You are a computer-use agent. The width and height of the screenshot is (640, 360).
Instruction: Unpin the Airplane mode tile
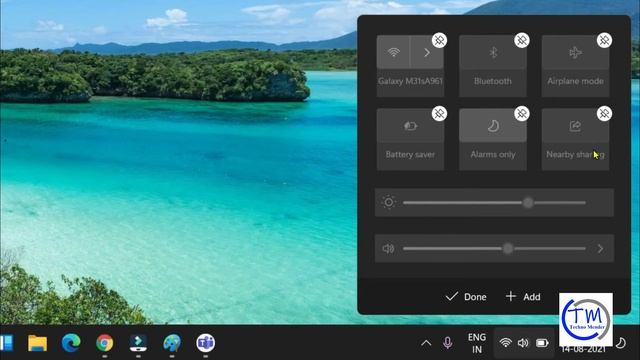[604, 40]
